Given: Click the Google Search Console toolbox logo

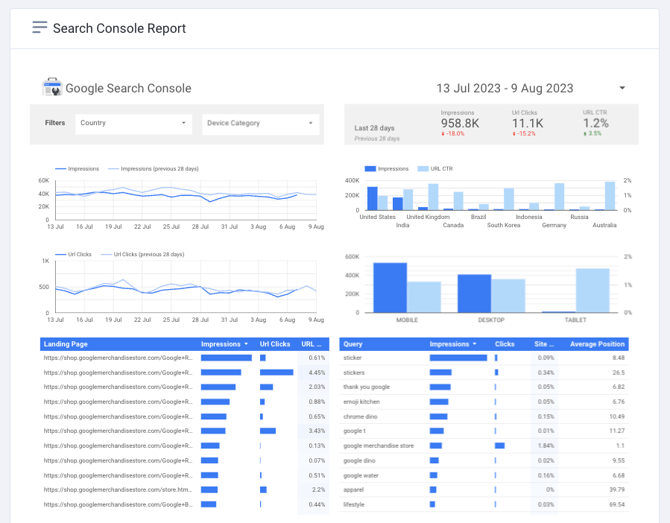Looking at the screenshot, I should click(x=52, y=87).
